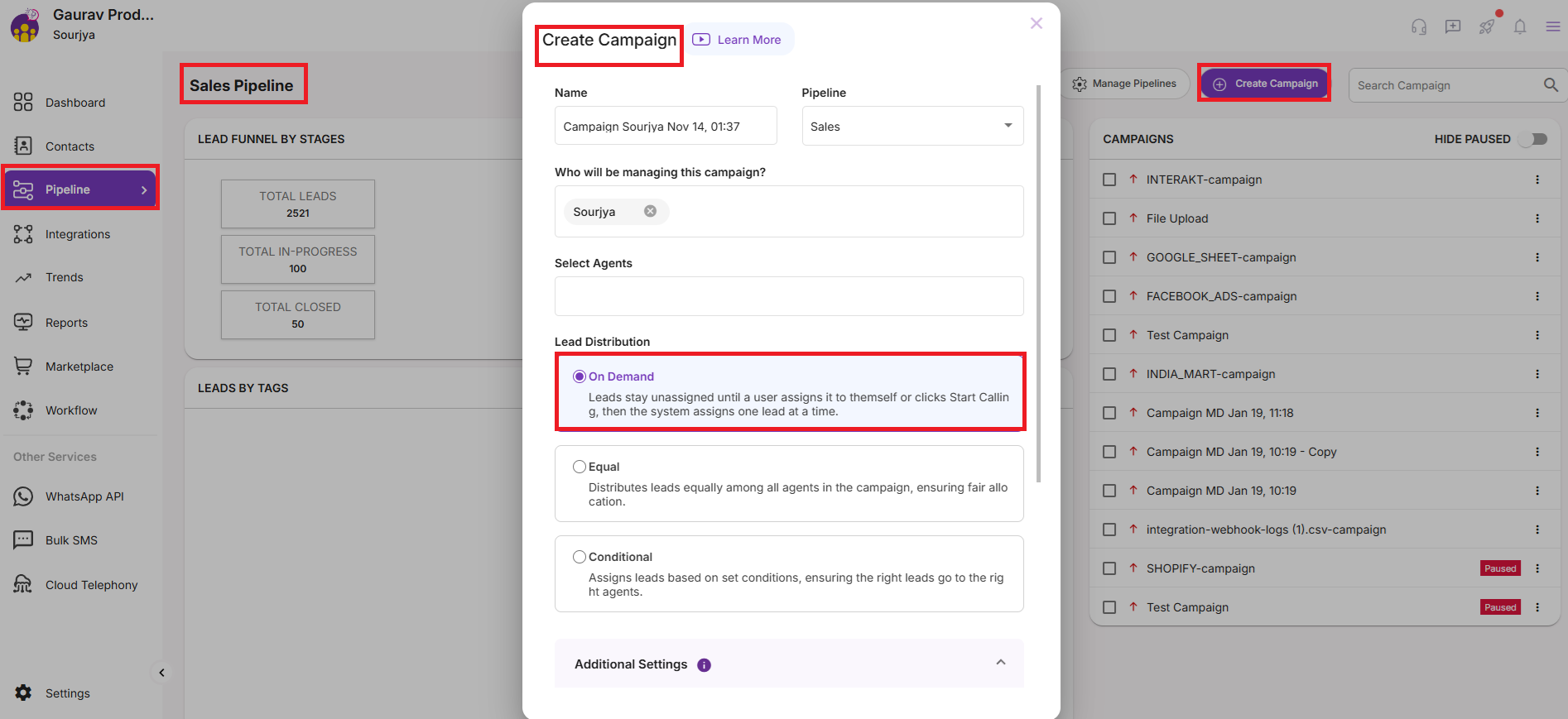Click the Select Agents input field
Image resolution: width=1568 pixels, height=719 pixels.
click(789, 296)
